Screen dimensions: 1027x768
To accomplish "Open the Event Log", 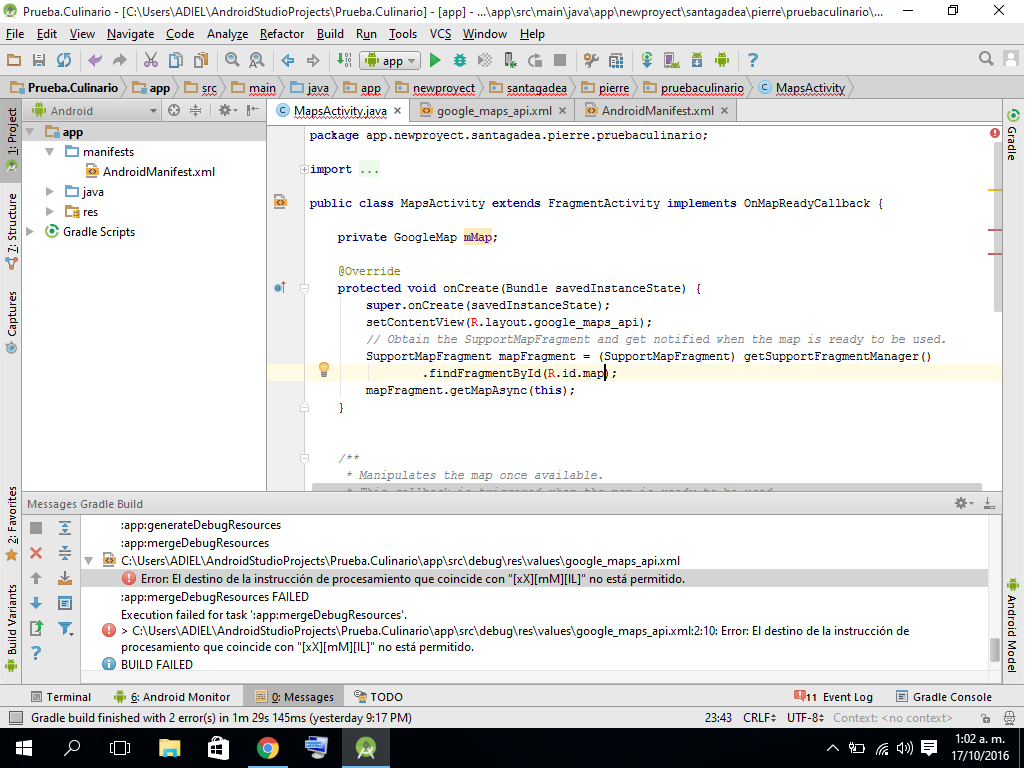I will (x=833, y=697).
